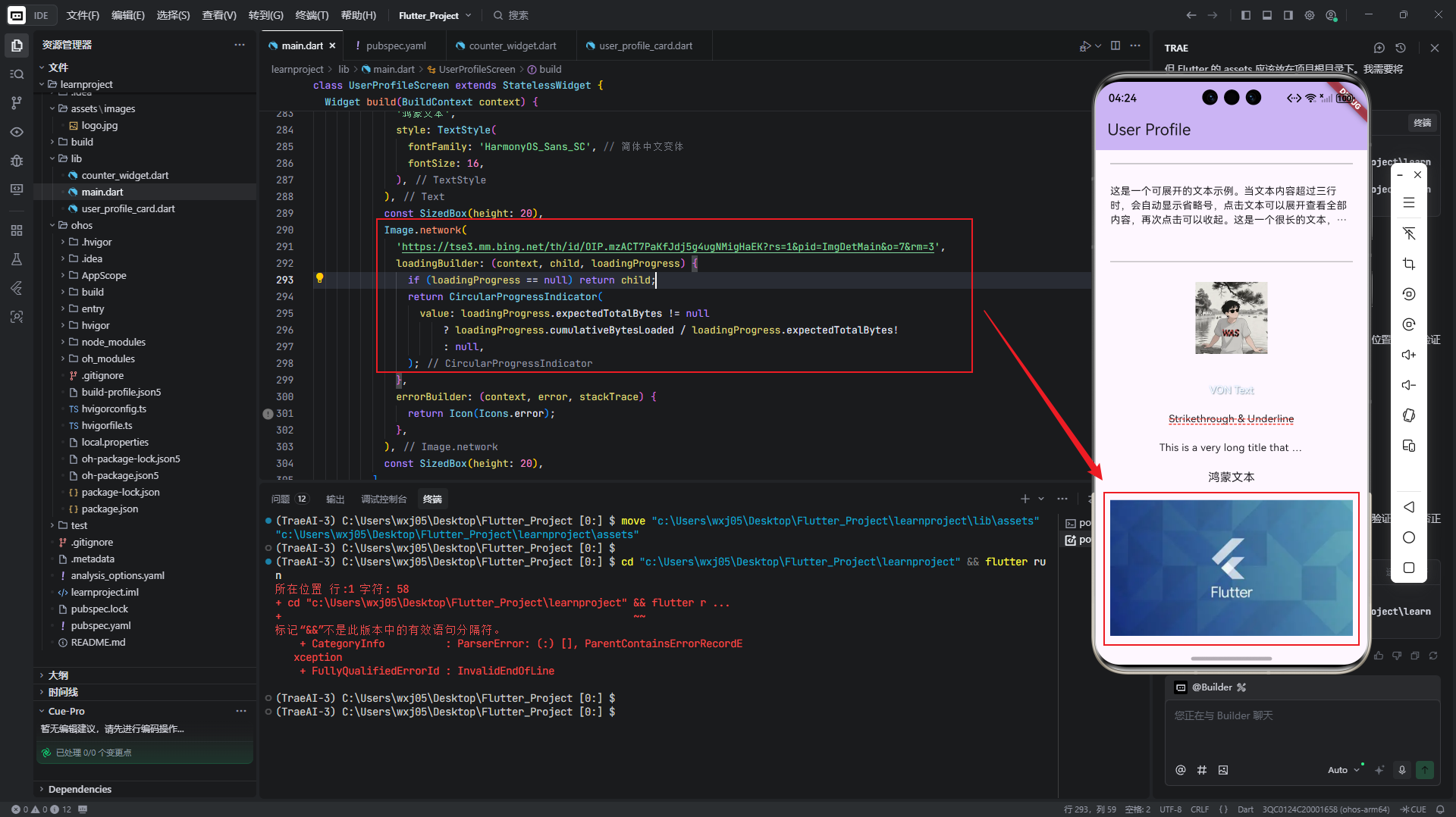
Task: Open the Run and Debug bug icon
Action: point(17,161)
